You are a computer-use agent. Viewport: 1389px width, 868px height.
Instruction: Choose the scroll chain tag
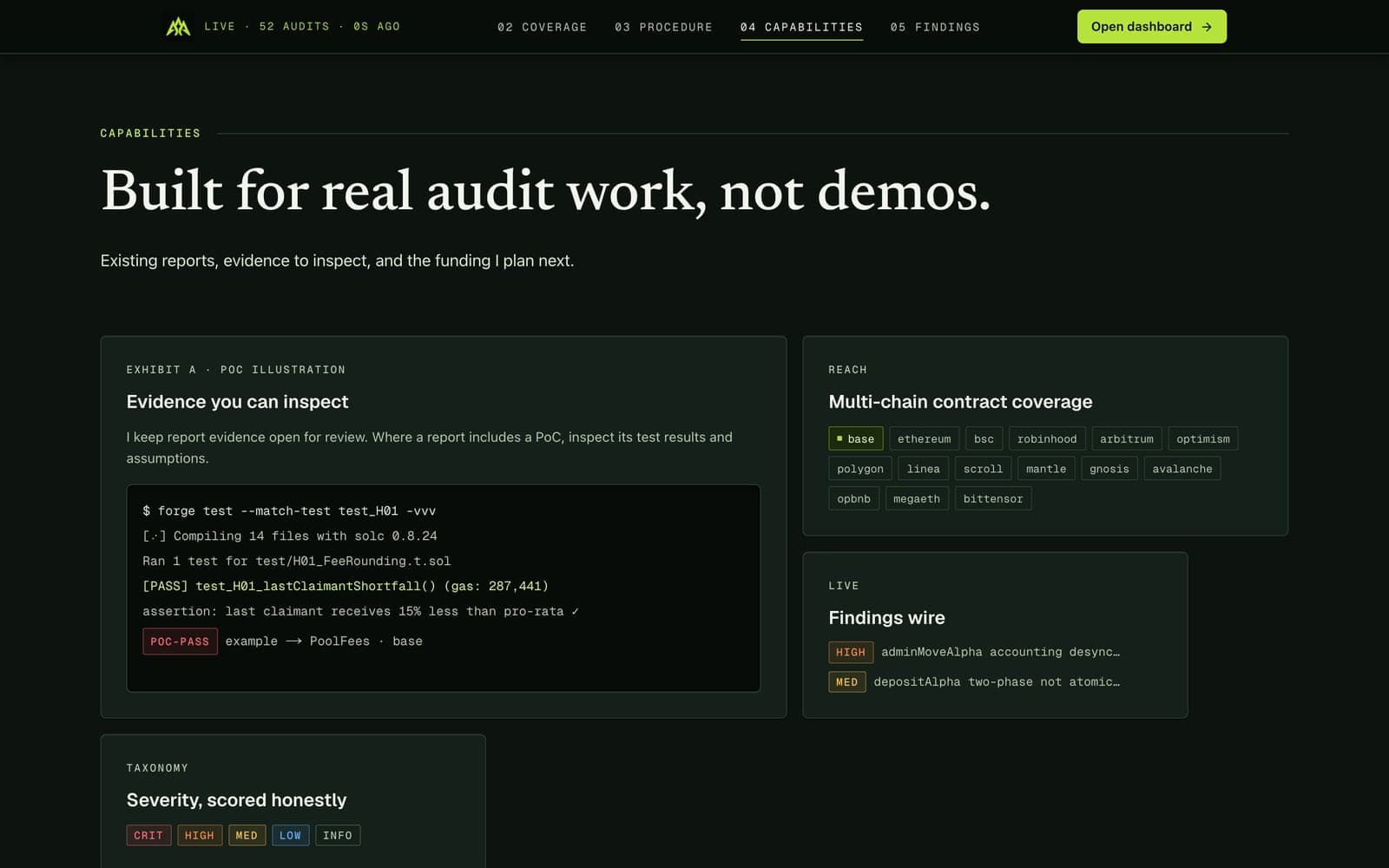click(x=983, y=469)
